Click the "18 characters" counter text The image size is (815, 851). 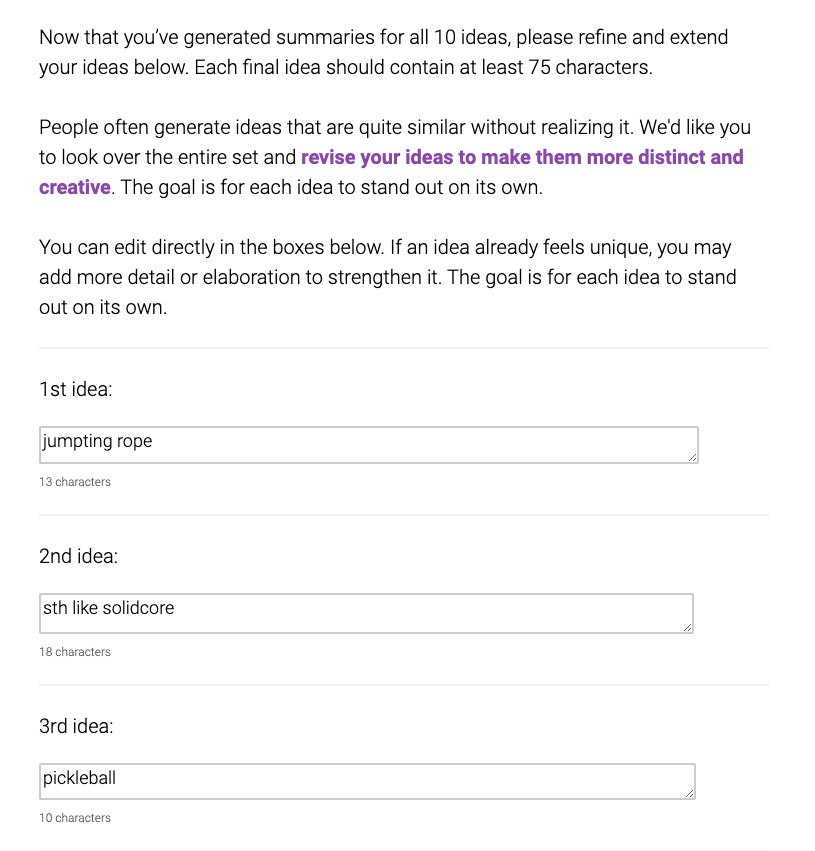coord(75,652)
